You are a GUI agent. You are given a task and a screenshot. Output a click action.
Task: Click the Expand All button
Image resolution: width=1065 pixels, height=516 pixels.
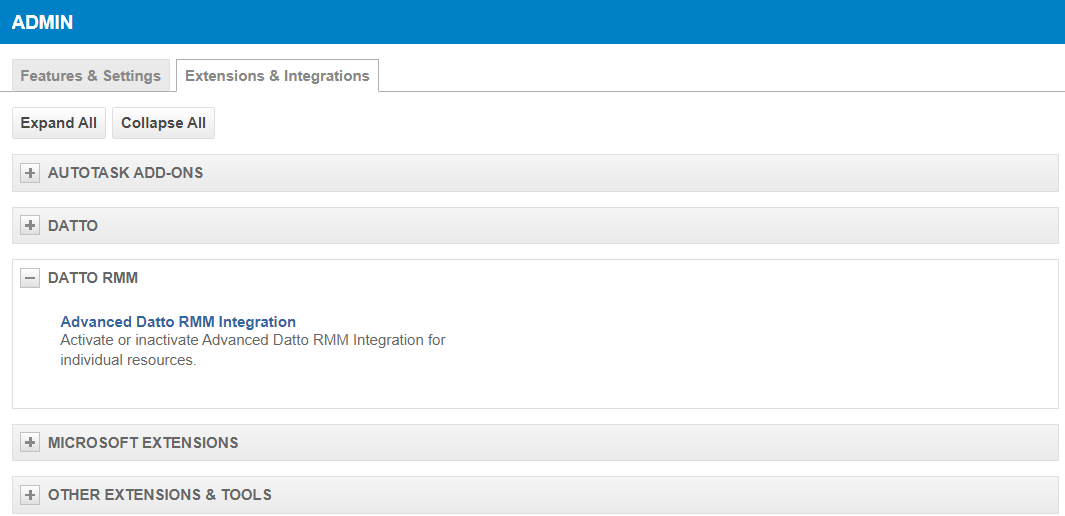tap(59, 123)
